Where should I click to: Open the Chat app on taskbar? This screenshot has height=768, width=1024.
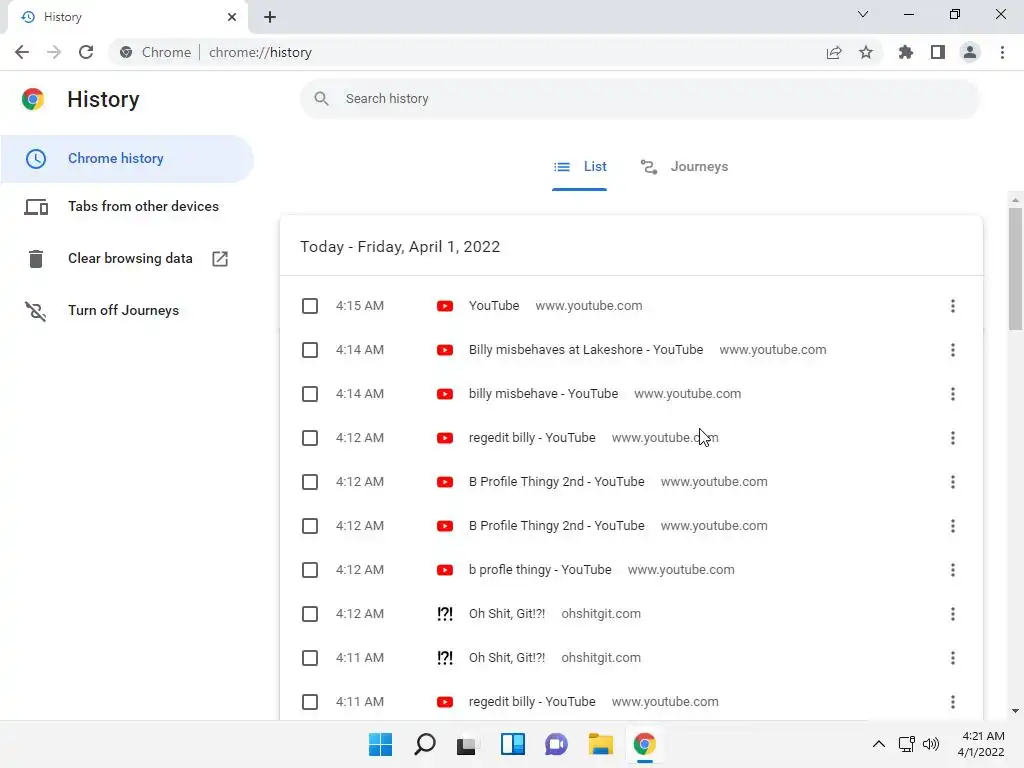[x=556, y=744]
